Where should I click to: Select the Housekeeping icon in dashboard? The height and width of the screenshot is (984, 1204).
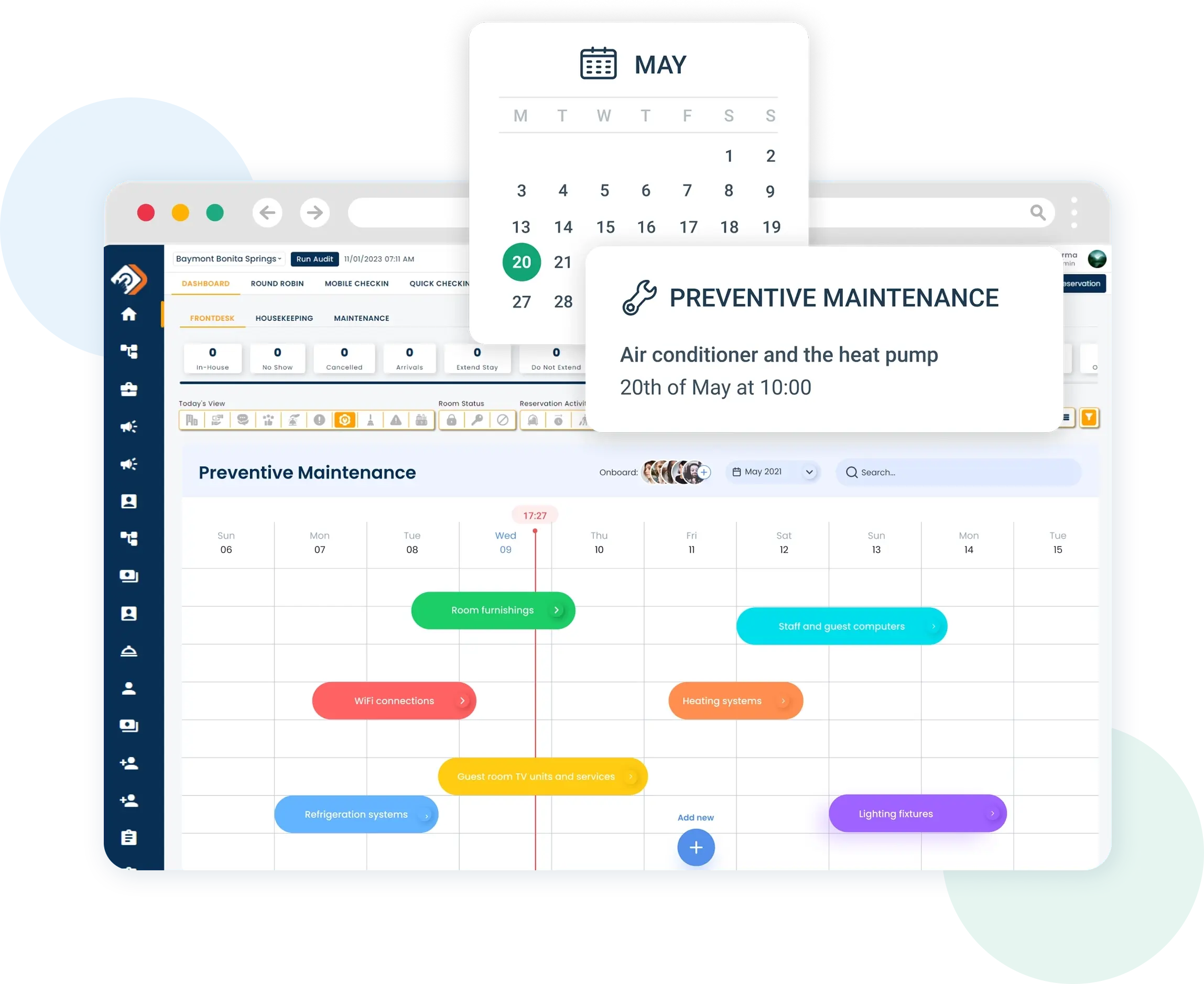pyautogui.click(x=284, y=319)
